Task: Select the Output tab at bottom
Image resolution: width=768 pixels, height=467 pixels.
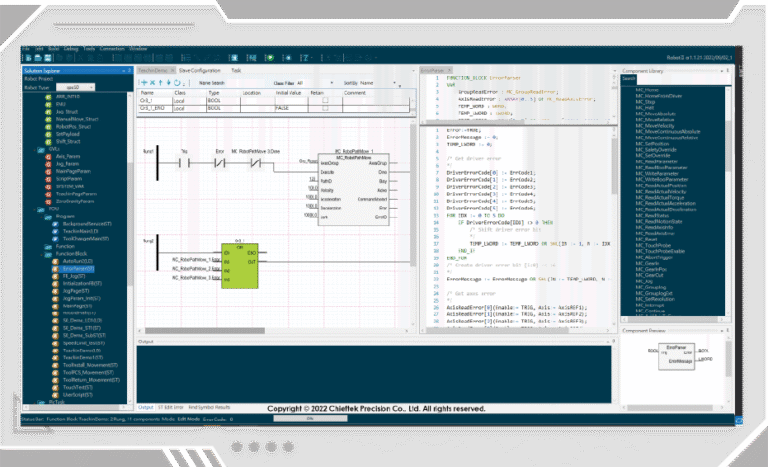Action: (145, 407)
